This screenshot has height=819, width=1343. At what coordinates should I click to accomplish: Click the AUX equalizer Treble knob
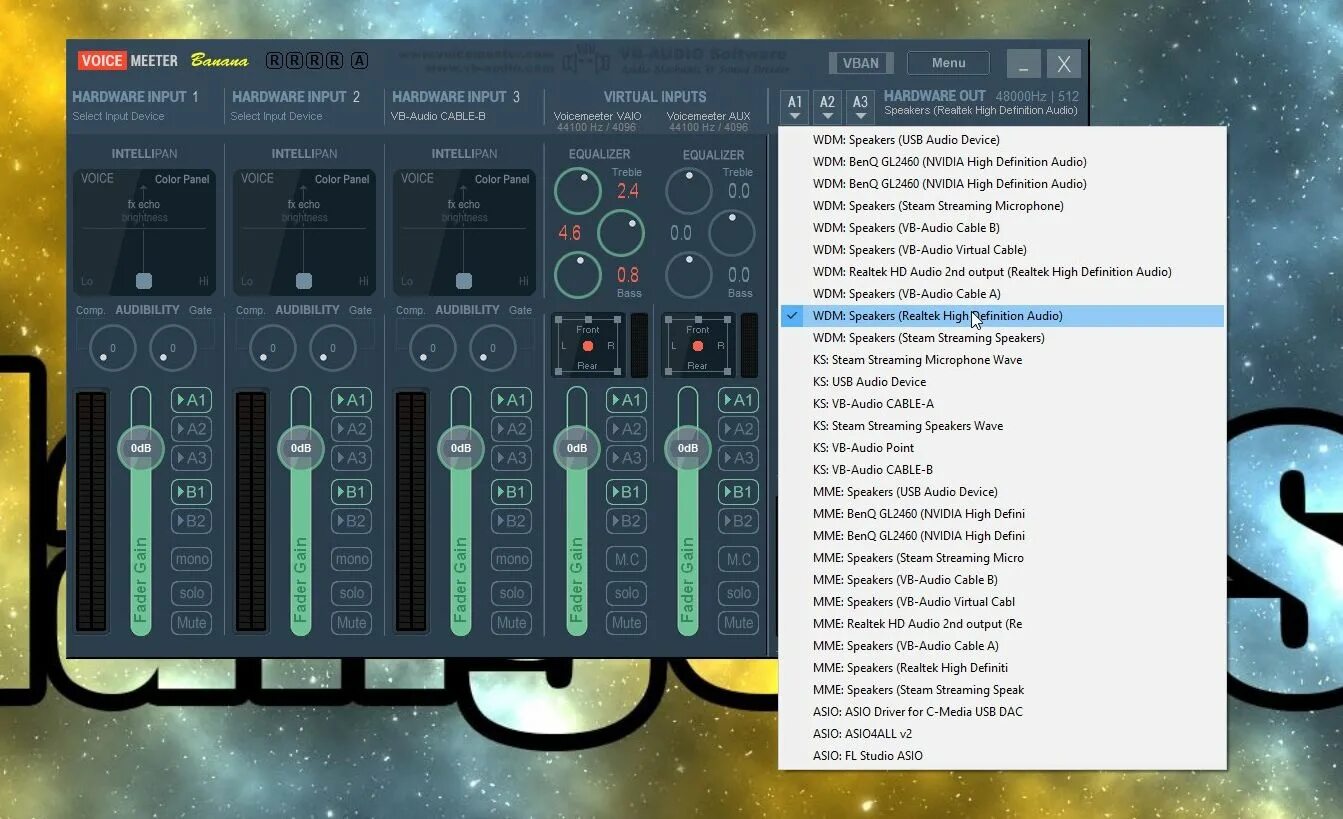point(689,191)
